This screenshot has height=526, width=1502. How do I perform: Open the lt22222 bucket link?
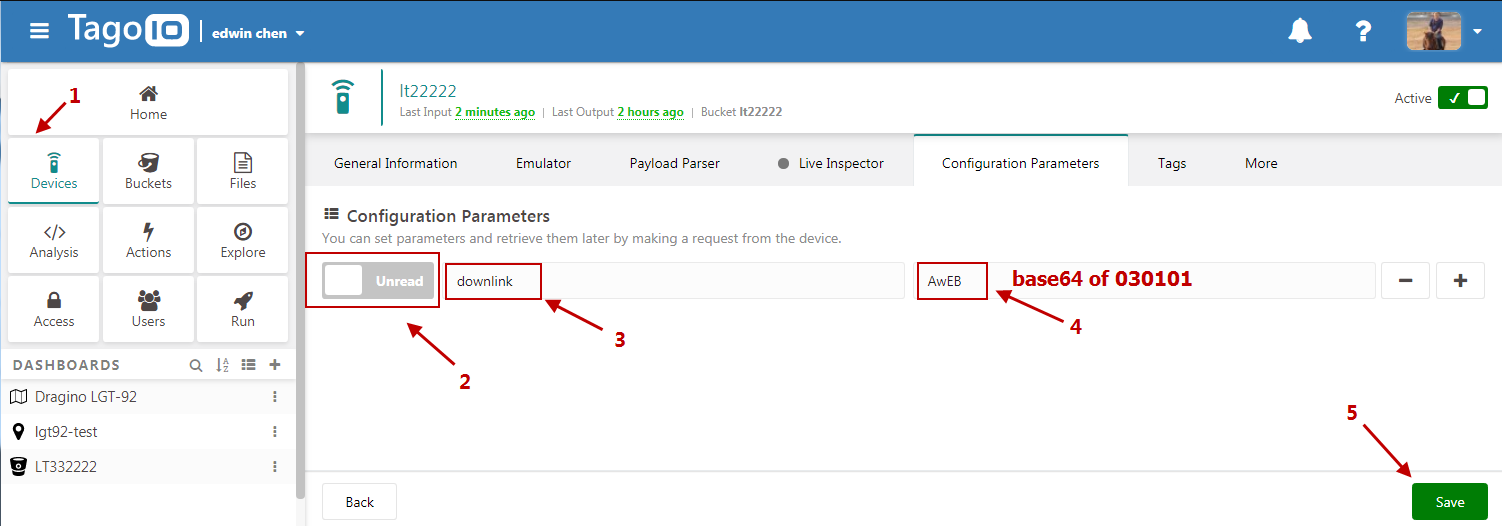761,112
